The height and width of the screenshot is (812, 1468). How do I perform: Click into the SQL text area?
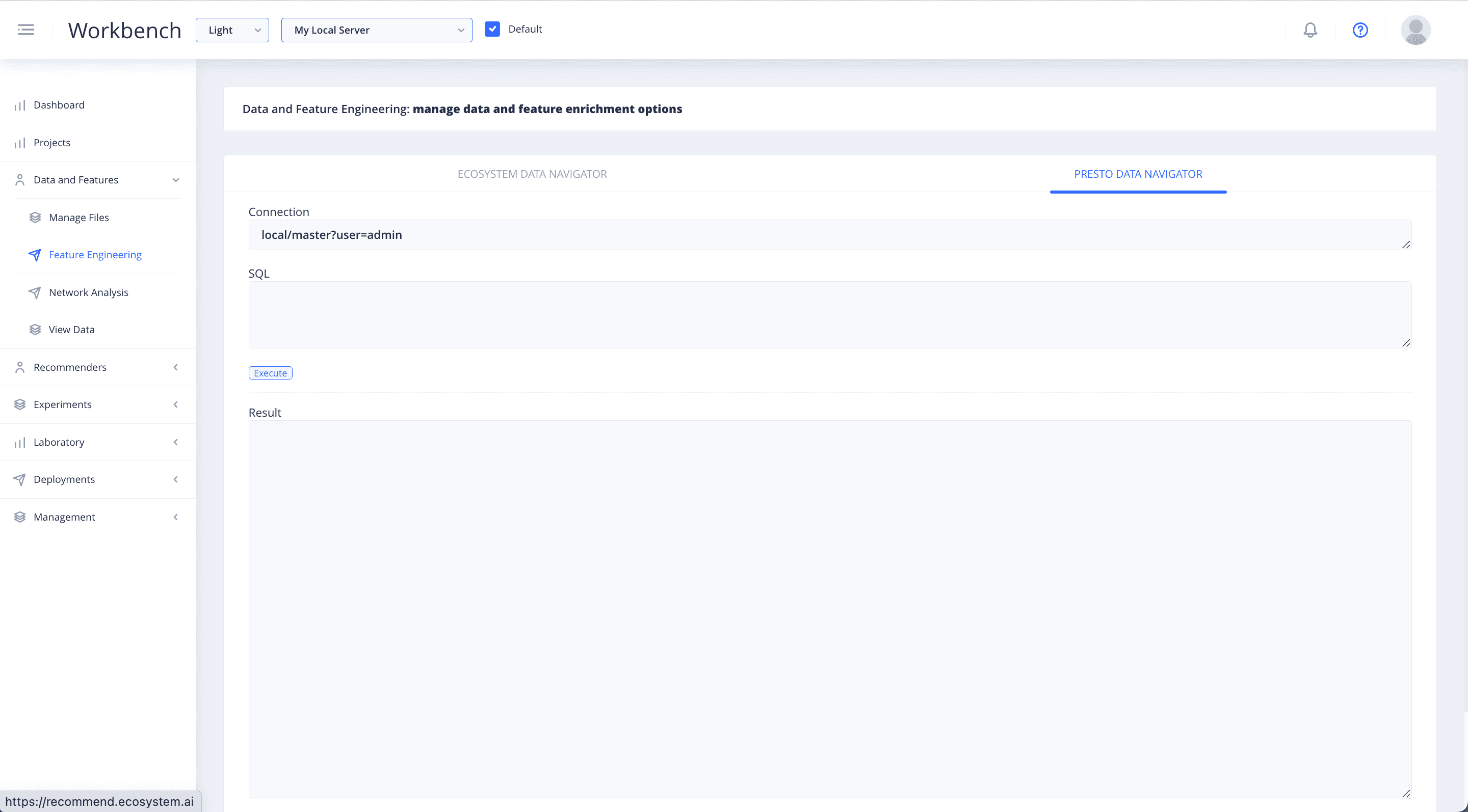click(x=829, y=314)
